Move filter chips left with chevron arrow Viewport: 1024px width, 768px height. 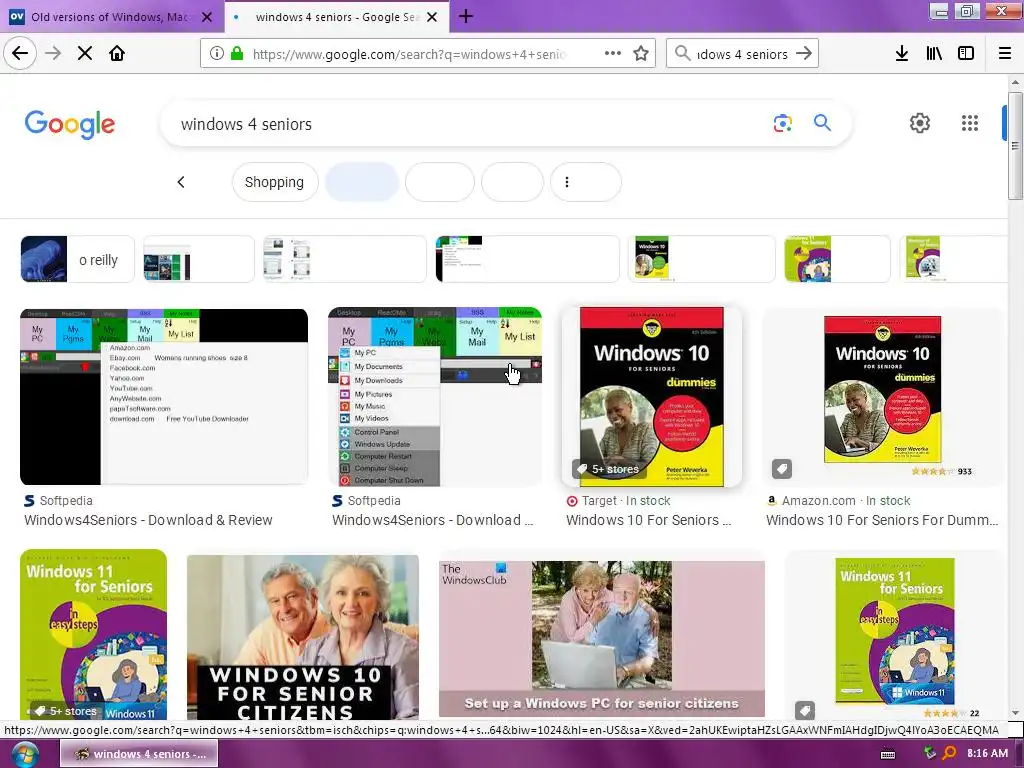181,182
